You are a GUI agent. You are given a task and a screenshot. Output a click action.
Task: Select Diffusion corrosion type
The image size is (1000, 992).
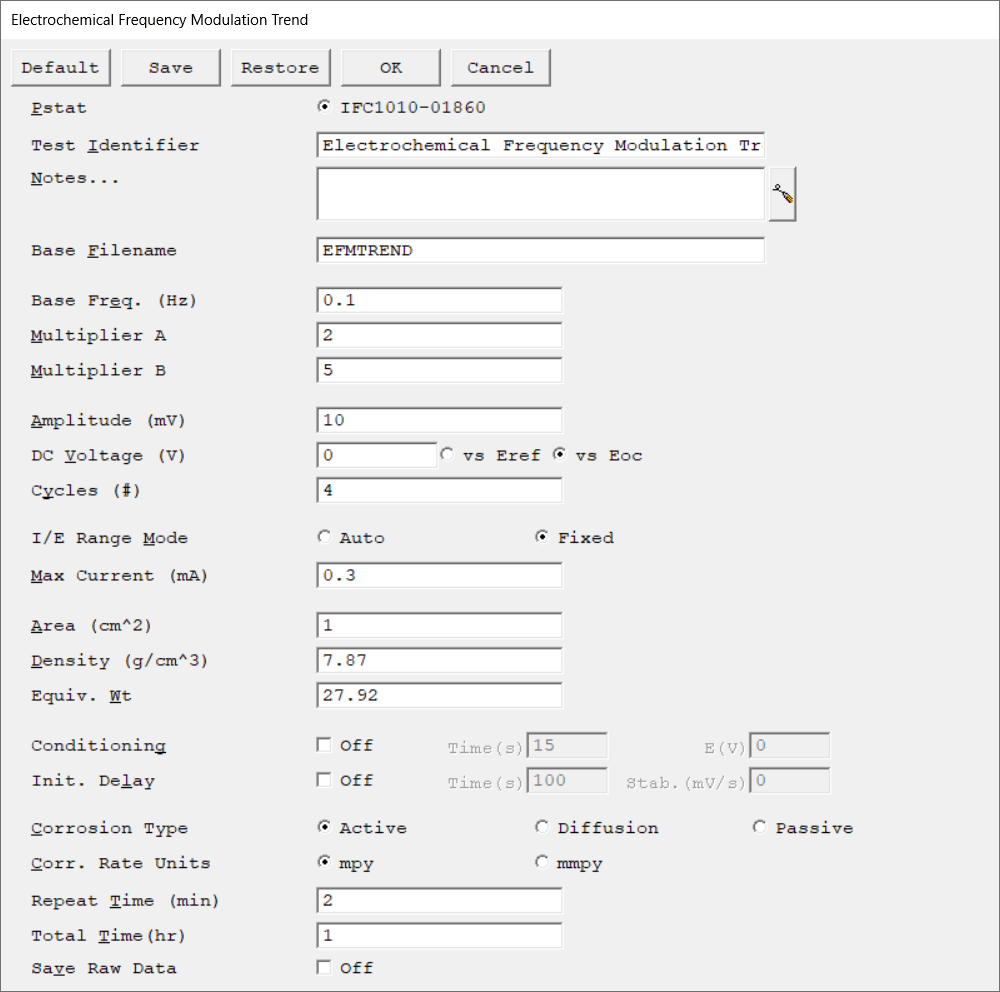[542, 828]
